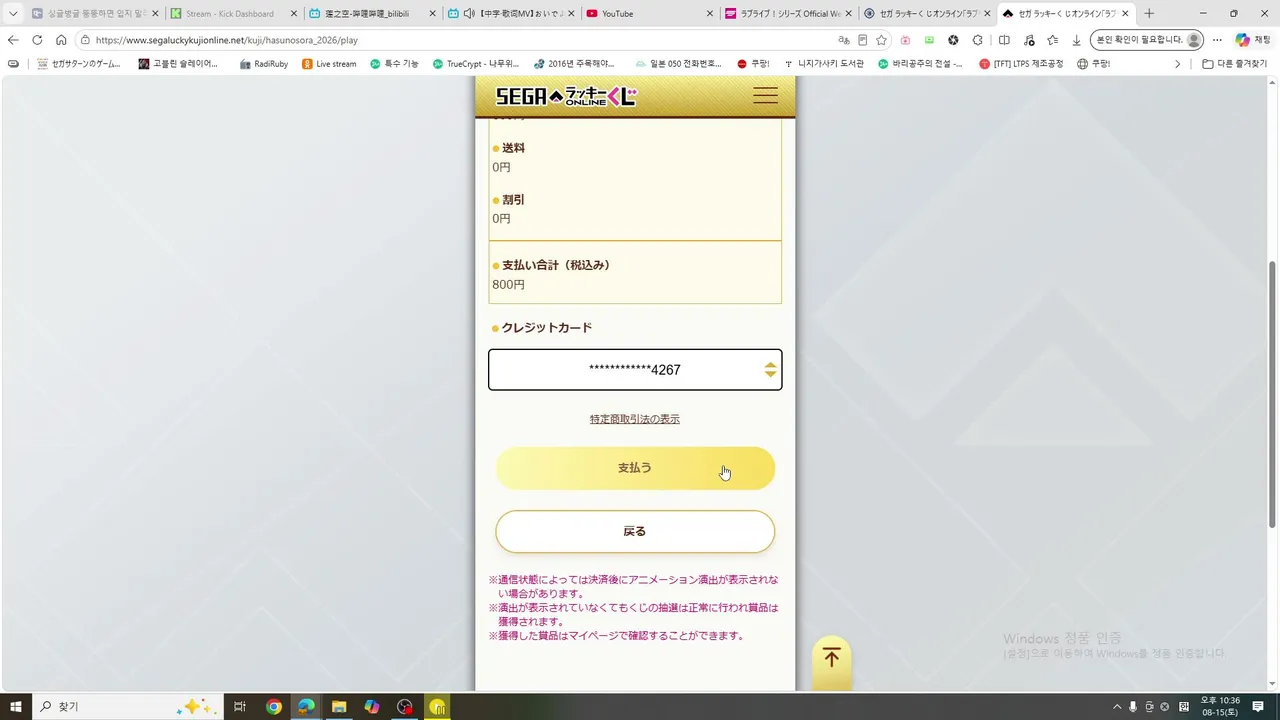Click the green extension icon in toolbar
The height and width of the screenshot is (720, 1280).
click(929, 40)
